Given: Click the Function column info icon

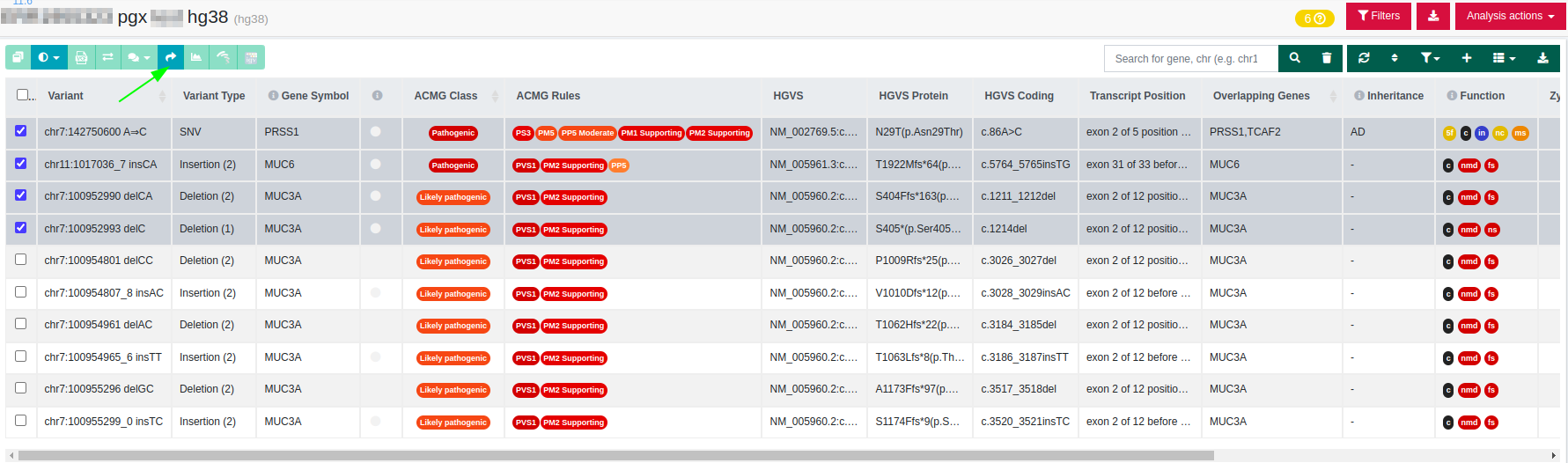Looking at the screenshot, I should pos(1452,96).
